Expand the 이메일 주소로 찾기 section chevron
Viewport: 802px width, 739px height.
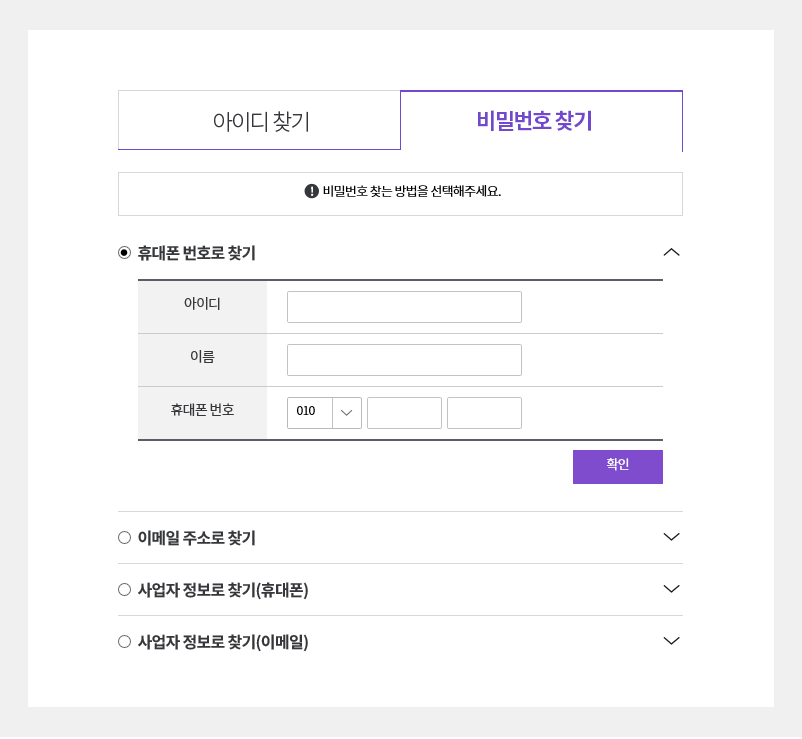[671, 538]
